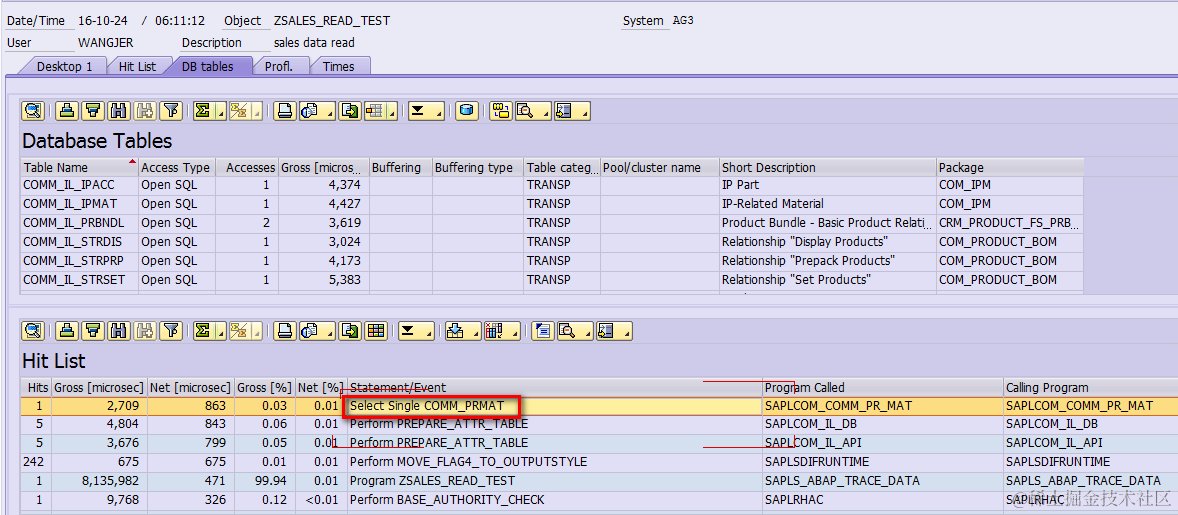Screen dimensions: 1178x515
Task: Click Program ZSALES_READ_TEST hit row
Action: (x=599, y=480)
